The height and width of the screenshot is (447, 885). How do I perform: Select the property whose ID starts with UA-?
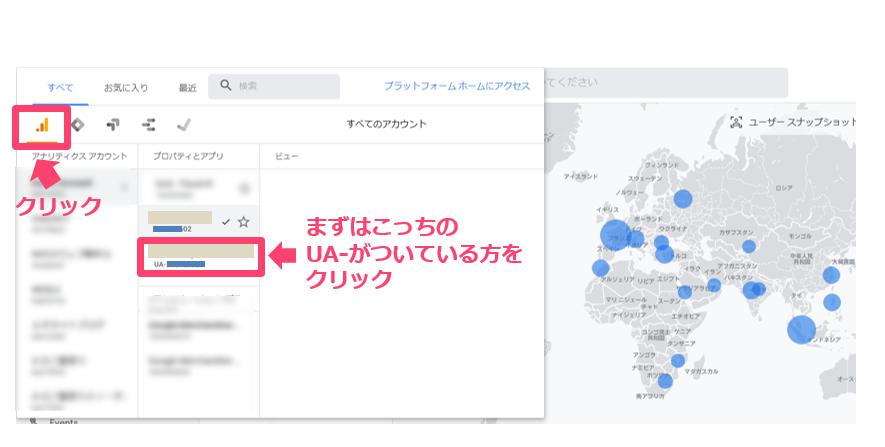point(201,257)
